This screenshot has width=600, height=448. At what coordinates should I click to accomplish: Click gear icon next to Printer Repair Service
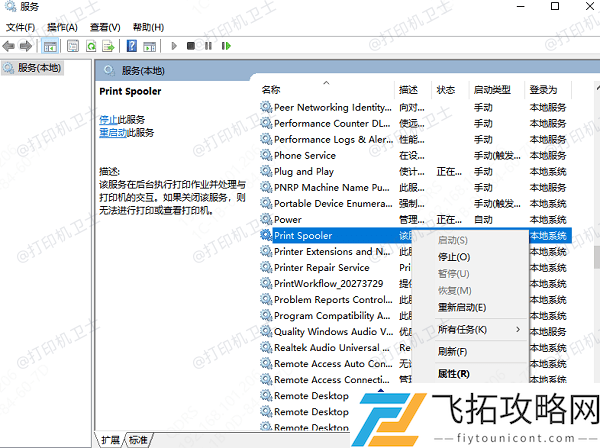click(x=266, y=267)
